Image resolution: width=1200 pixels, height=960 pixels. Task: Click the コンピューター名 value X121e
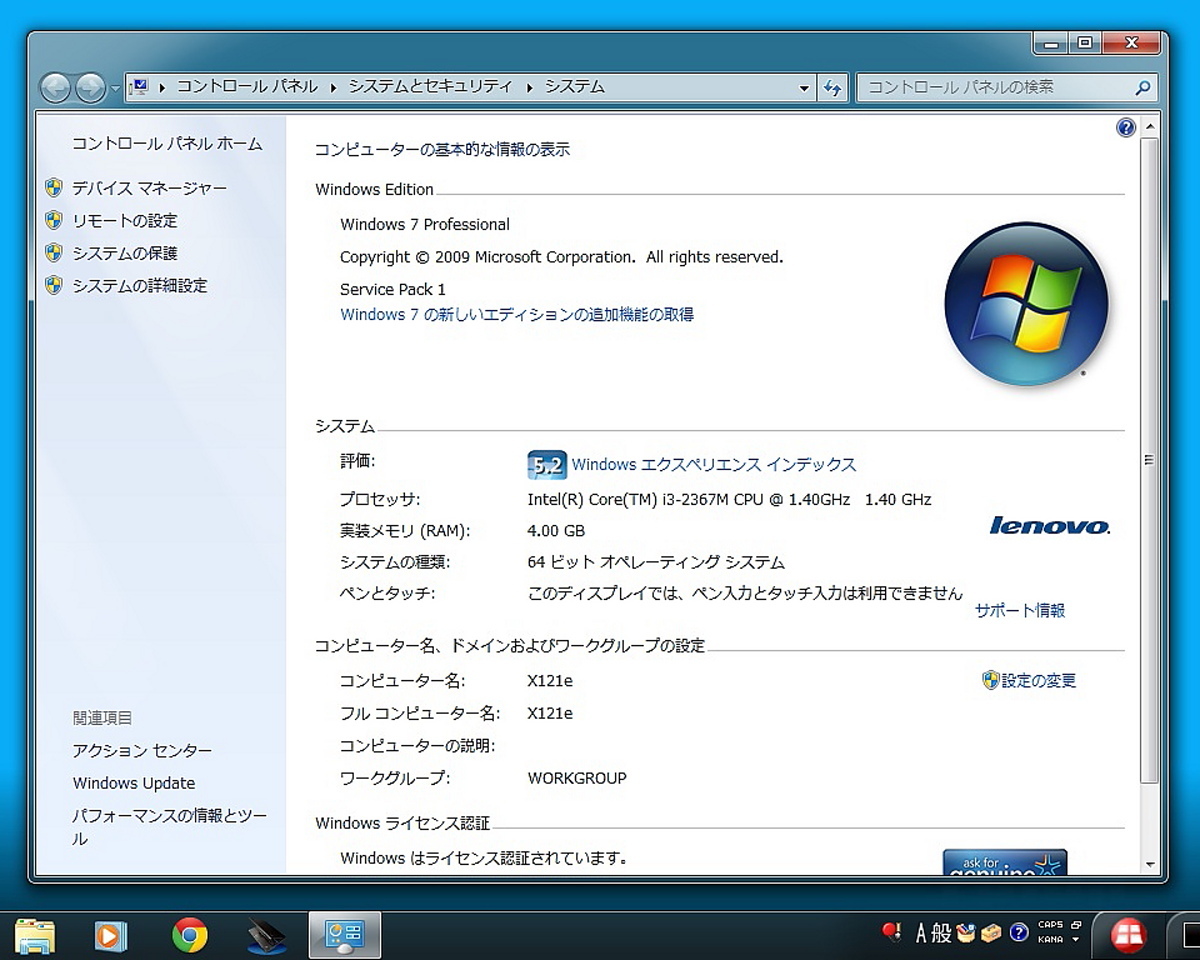coord(550,681)
